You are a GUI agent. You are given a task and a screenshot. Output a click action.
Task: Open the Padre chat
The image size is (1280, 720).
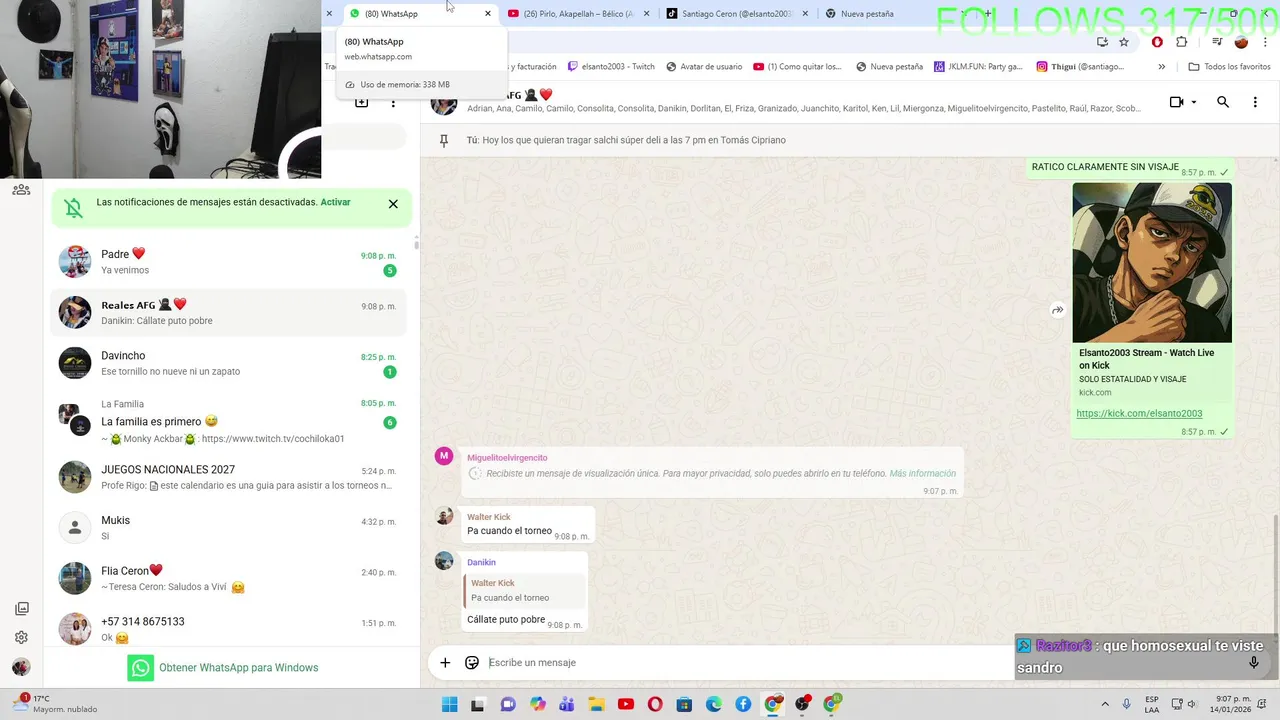pyautogui.click(x=228, y=262)
